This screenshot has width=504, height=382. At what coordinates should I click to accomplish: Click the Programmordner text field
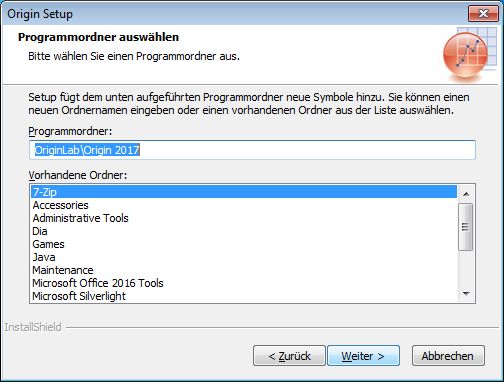252,150
